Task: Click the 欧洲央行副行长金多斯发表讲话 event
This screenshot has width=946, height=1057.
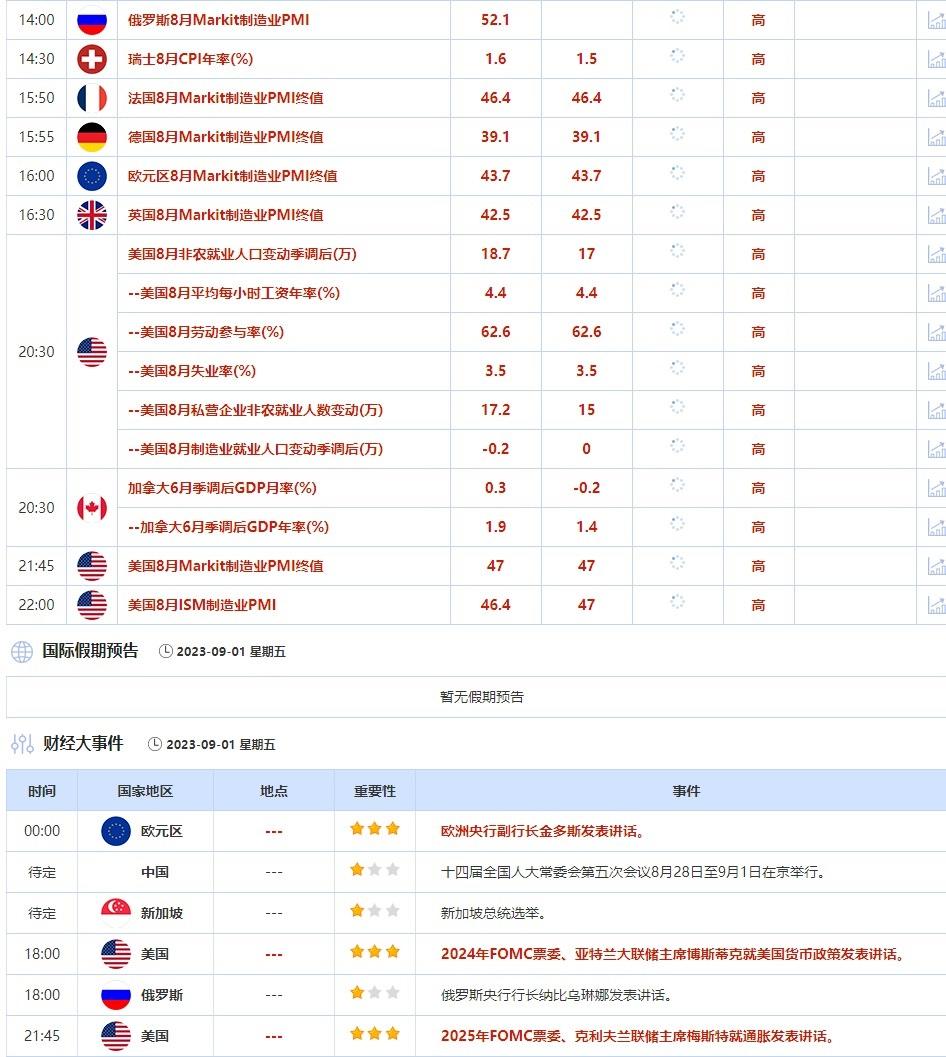Action: pos(544,830)
